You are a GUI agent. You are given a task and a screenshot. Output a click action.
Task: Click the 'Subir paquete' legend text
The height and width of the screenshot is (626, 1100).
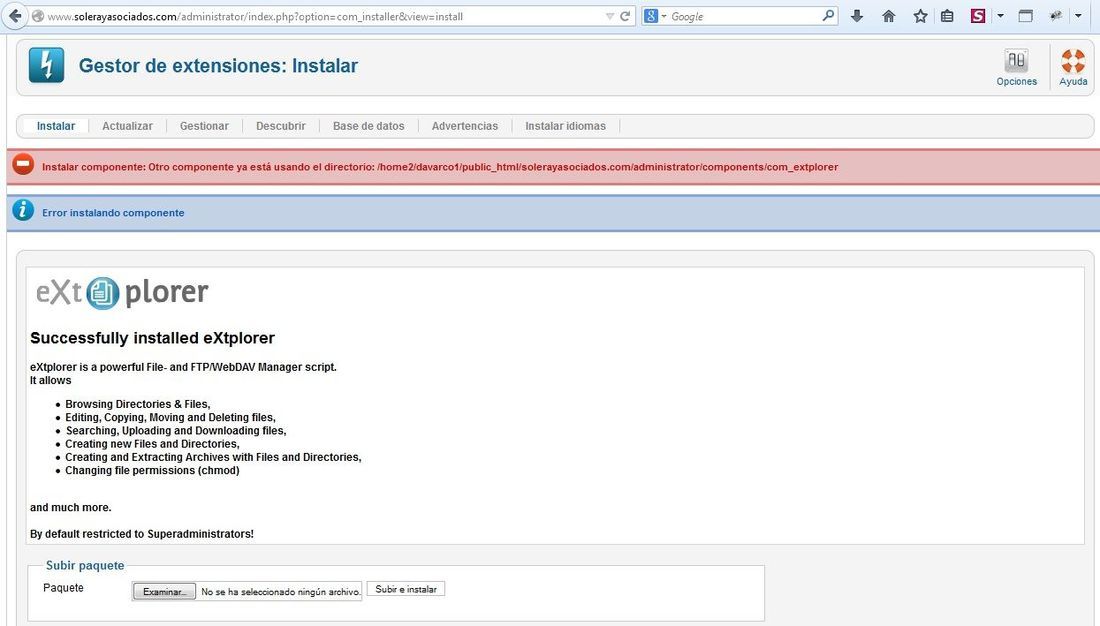click(85, 566)
